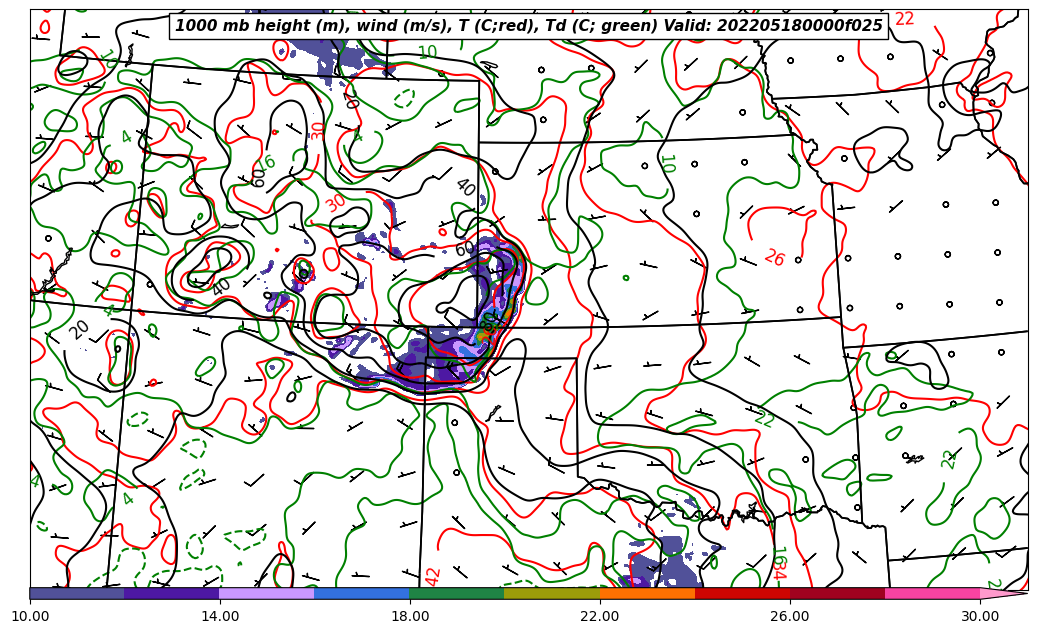
Task: Select the 18.00 colorbar tick label
Action: [410, 616]
